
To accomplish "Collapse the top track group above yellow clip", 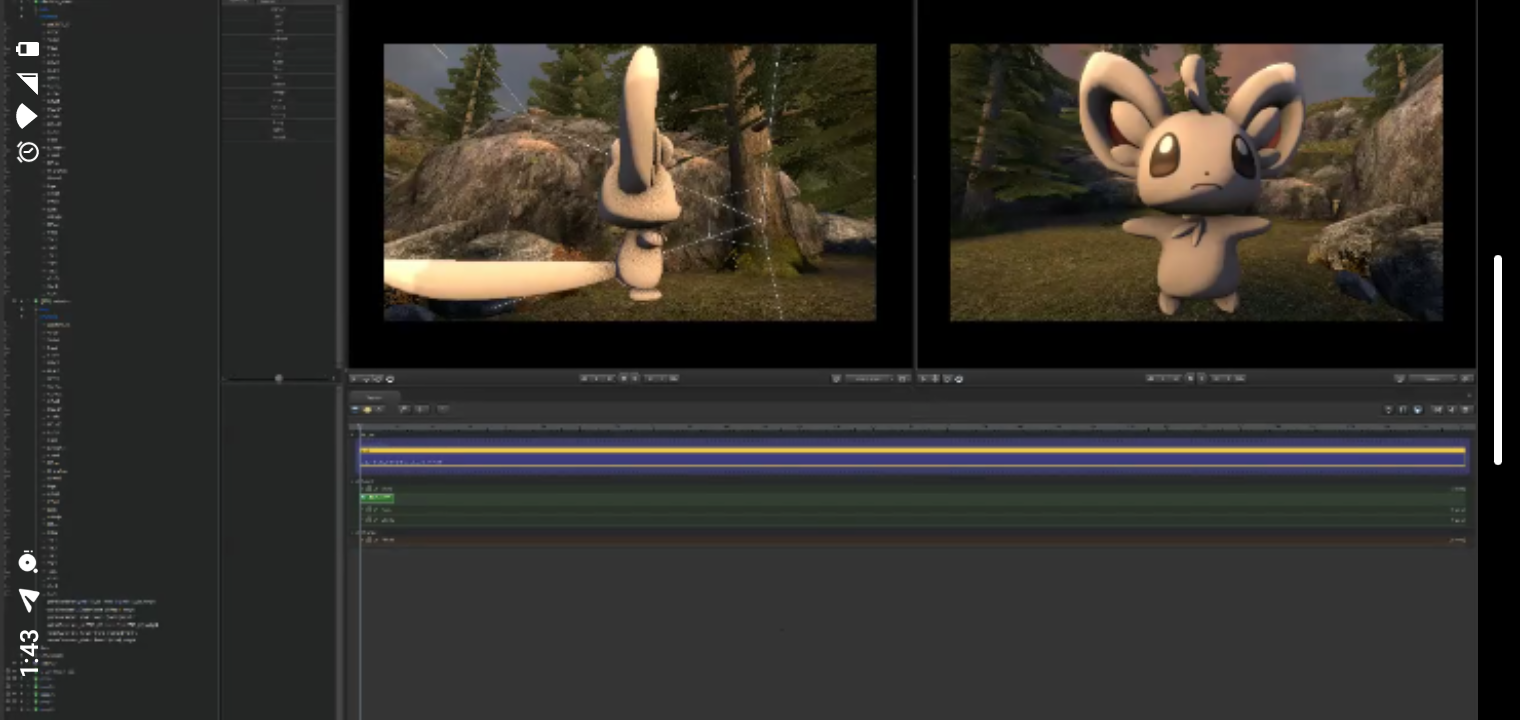I will pos(353,434).
